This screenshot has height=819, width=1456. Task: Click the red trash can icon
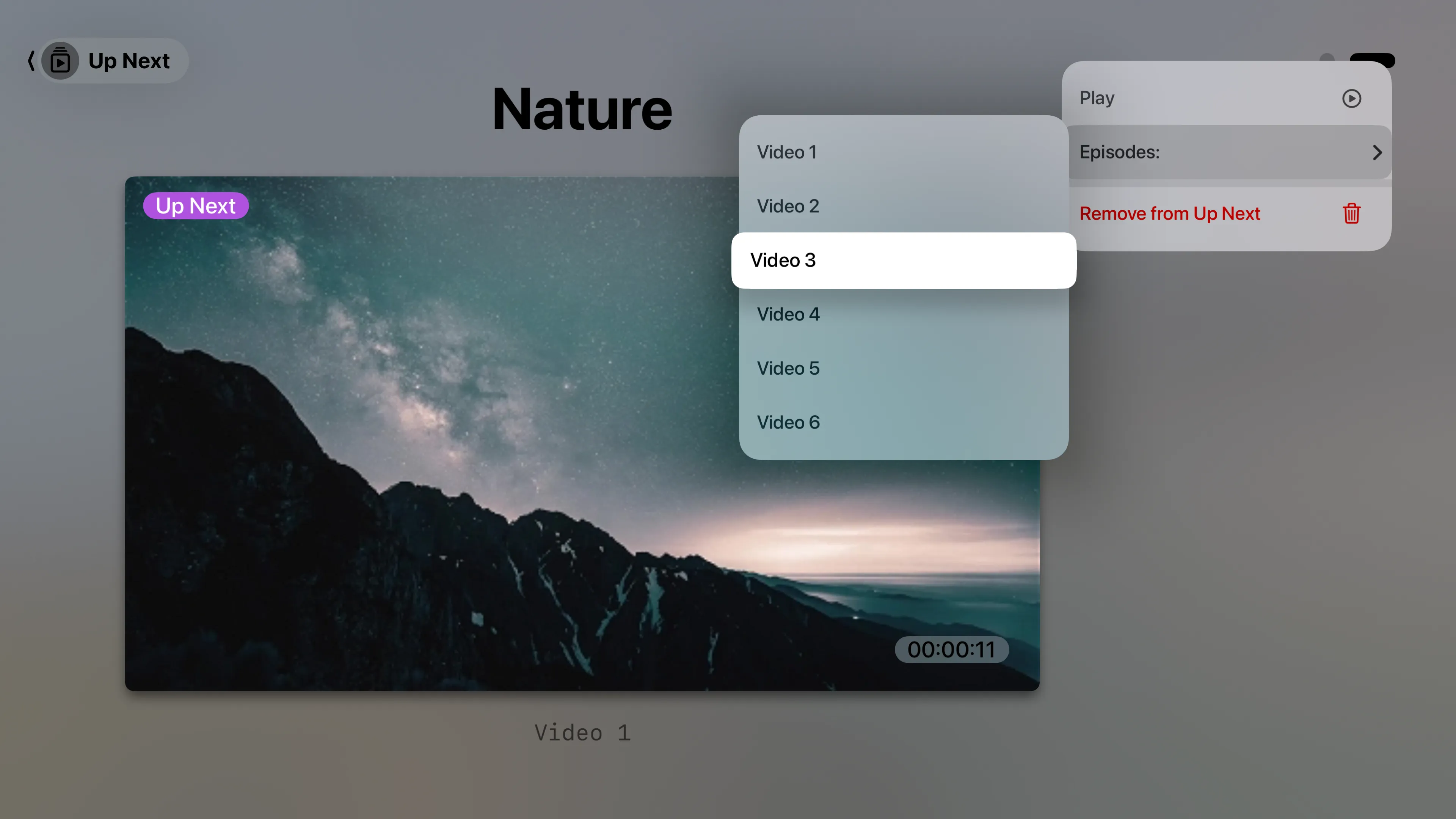click(x=1351, y=213)
